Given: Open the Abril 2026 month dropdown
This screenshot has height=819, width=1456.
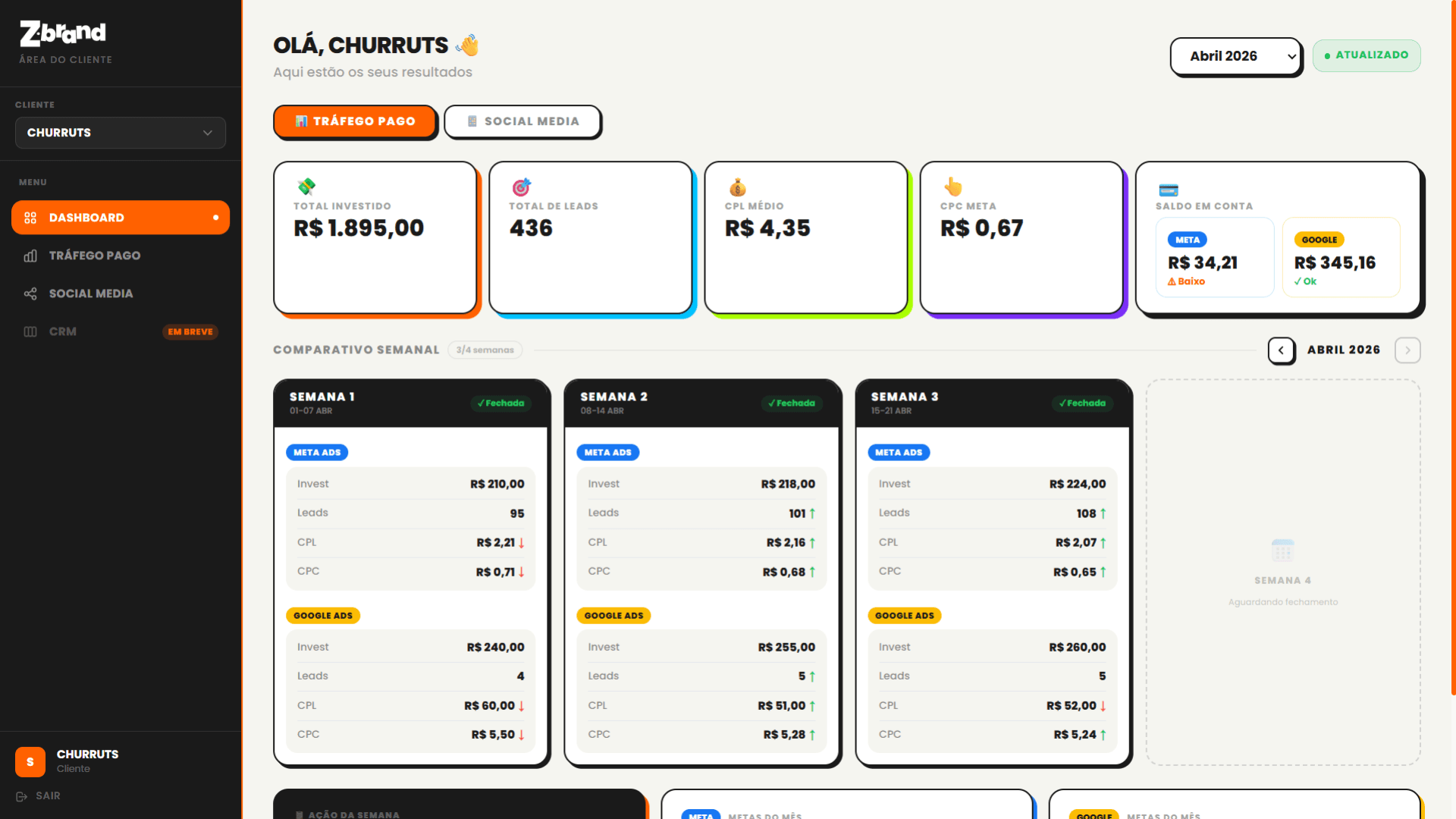Looking at the screenshot, I should [1235, 55].
